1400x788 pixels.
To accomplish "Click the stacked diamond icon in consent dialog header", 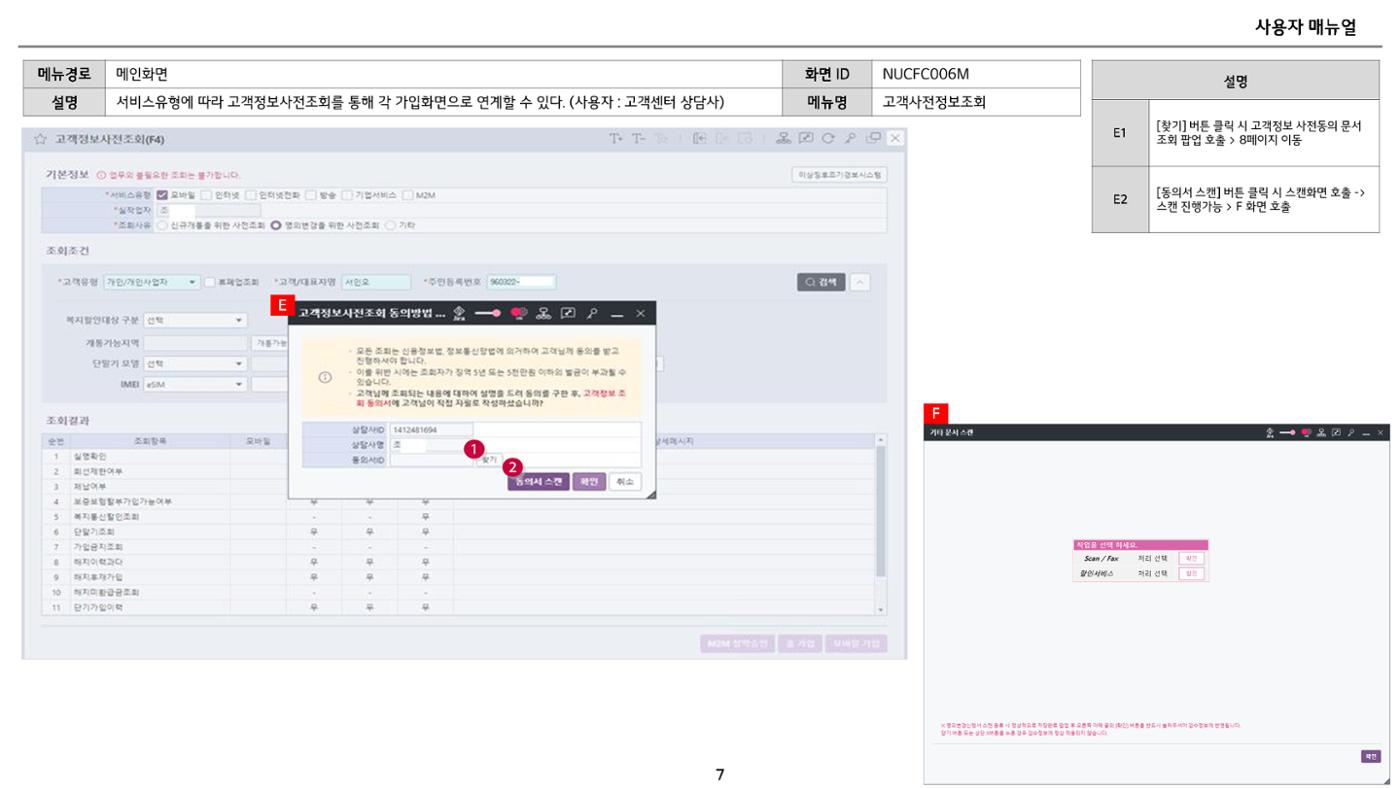I will tap(459, 314).
